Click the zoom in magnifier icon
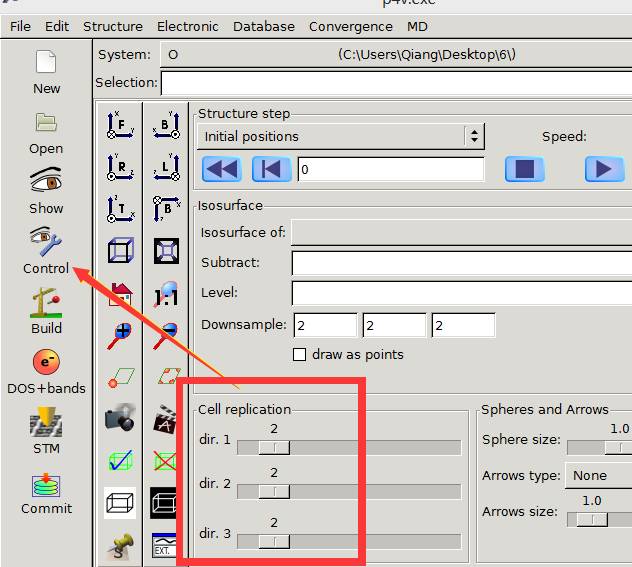Screen dimensions: 632x567 pos(120,335)
